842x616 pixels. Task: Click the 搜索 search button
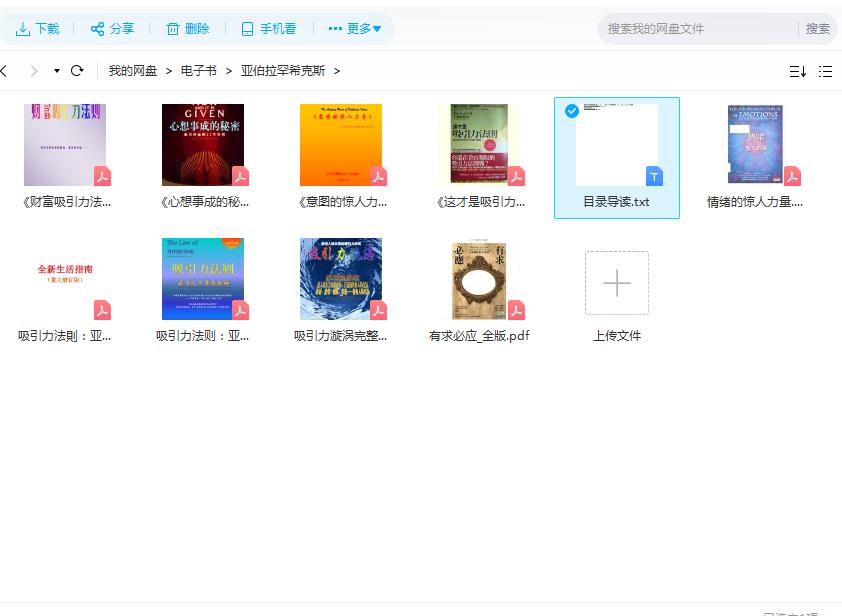[818, 29]
